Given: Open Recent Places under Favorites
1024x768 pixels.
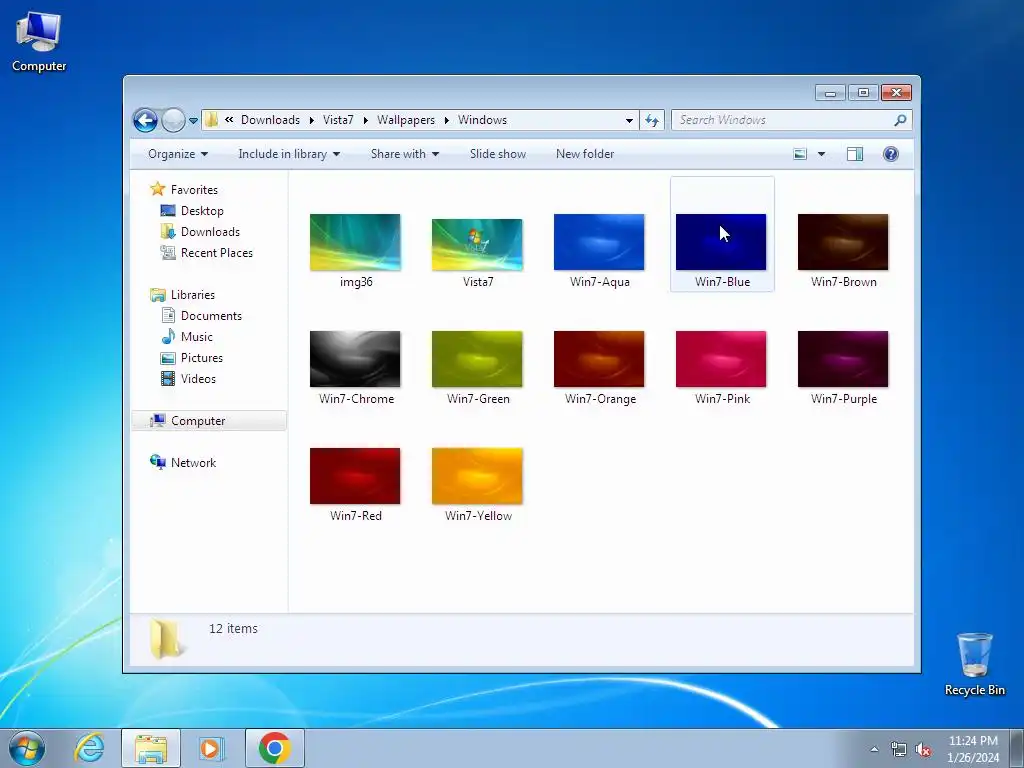Looking at the screenshot, I should click(216, 253).
